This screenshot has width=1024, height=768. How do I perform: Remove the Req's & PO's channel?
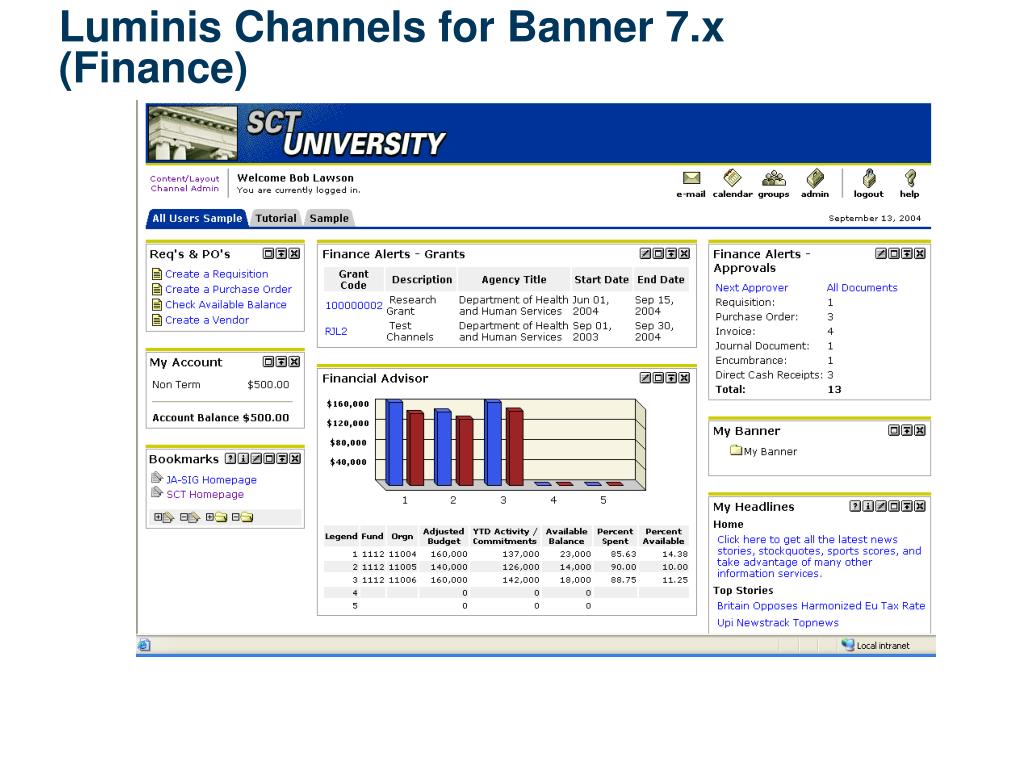point(295,253)
